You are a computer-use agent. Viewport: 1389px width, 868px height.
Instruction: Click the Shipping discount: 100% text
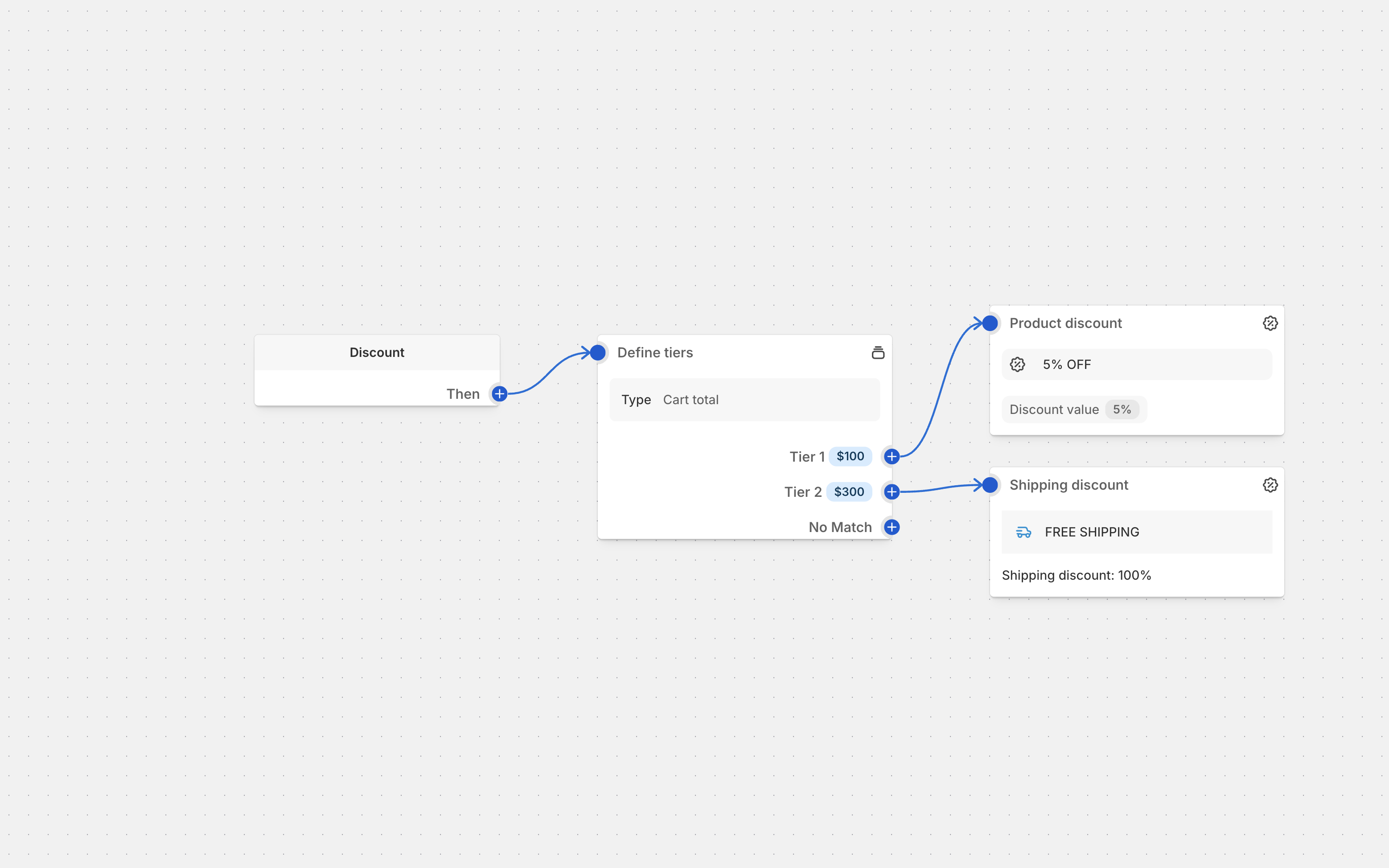(x=1076, y=575)
